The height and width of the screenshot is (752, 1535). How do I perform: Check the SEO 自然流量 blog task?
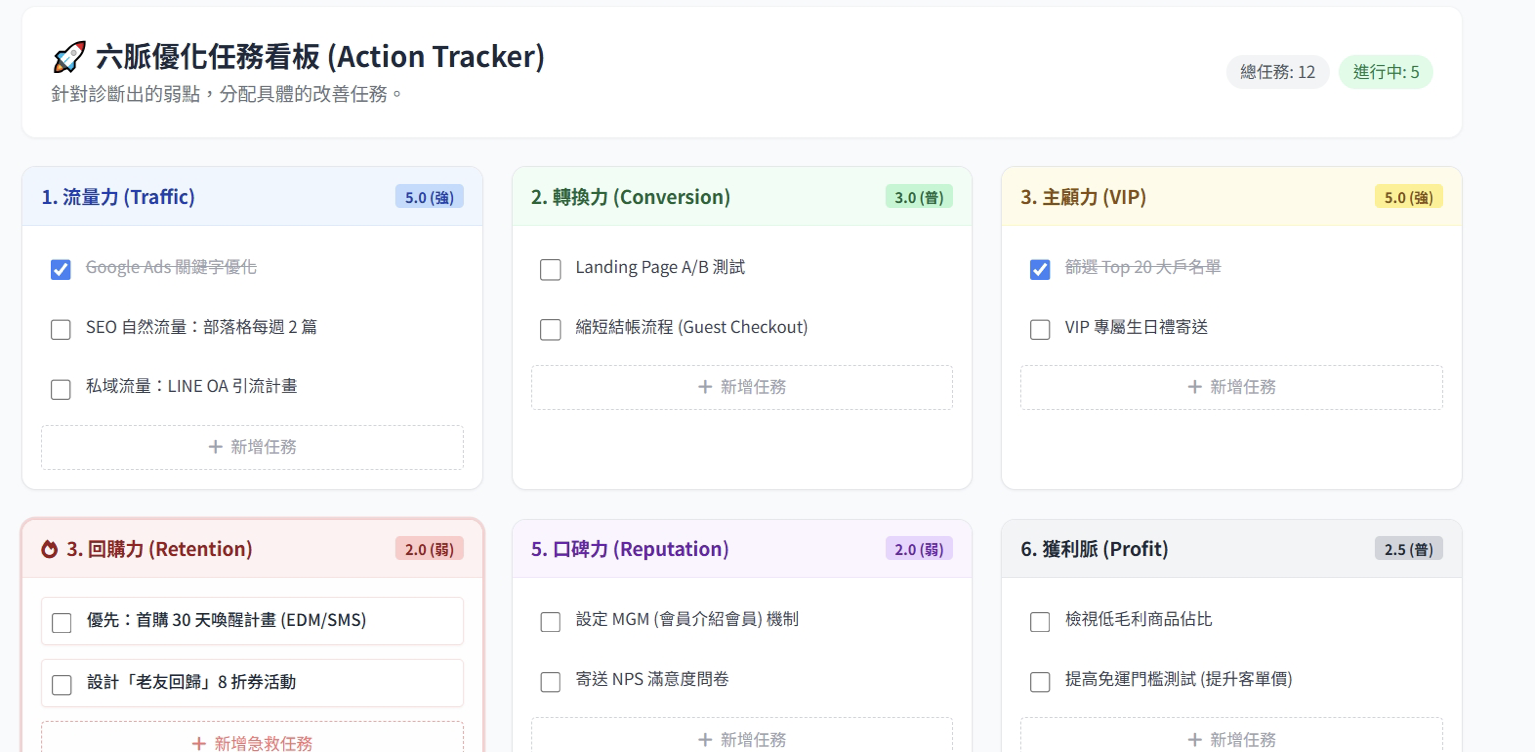[61, 329]
